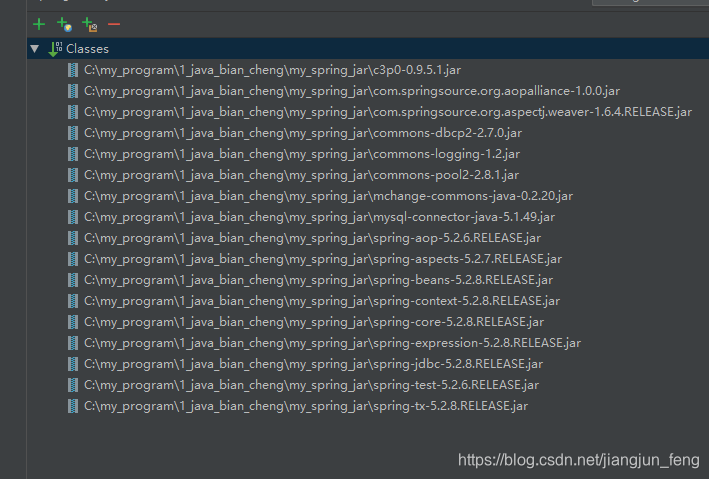Image resolution: width=709 pixels, height=479 pixels.
Task: Select the mysql-connector-java-5.1.49.jar entry
Action: (320, 217)
